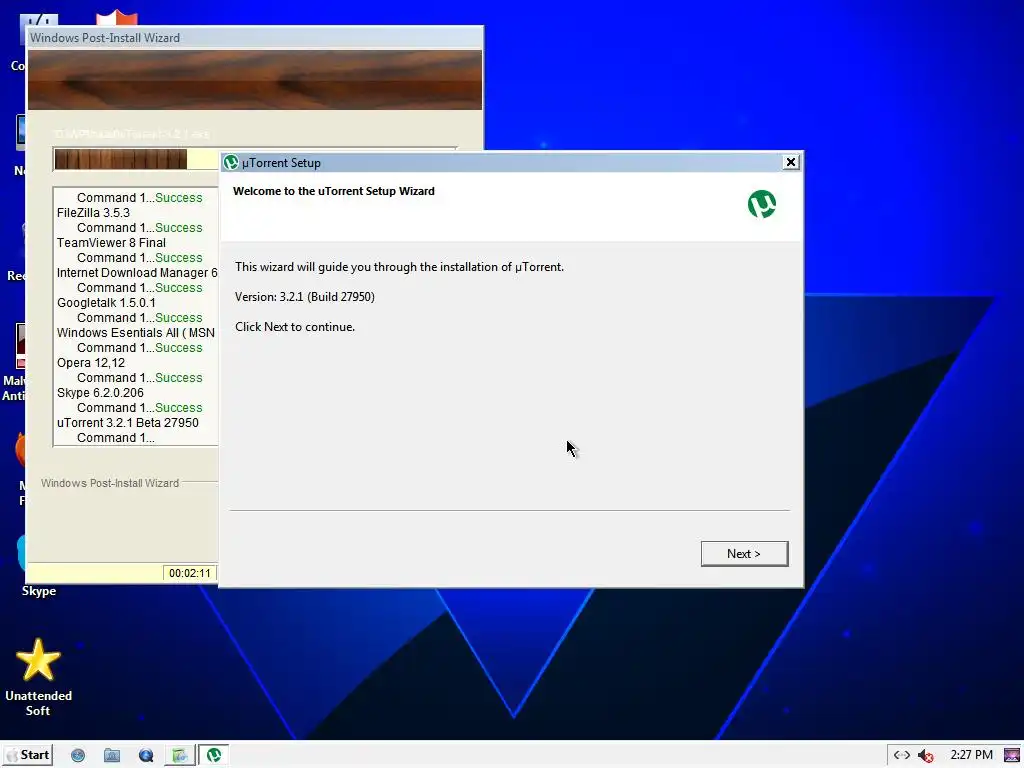Select the Opera 12,12 log row
Image resolution: width=1024 pixels, height=768 pixels.
tap(91, 363)
